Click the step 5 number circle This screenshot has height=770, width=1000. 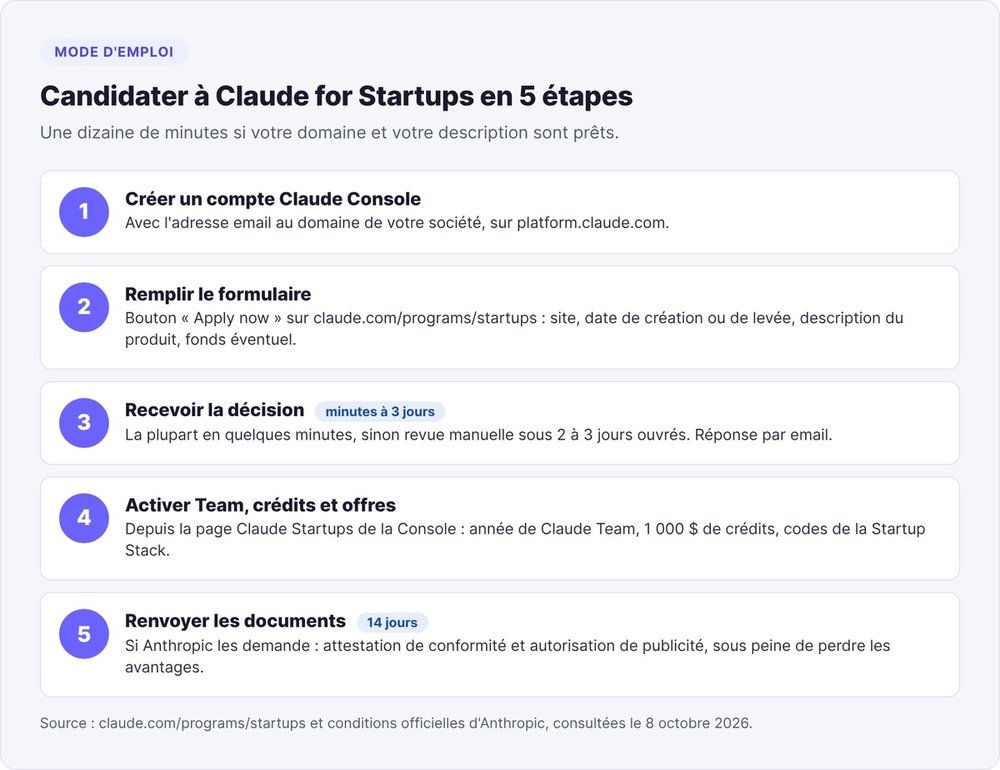click(84, 634)
